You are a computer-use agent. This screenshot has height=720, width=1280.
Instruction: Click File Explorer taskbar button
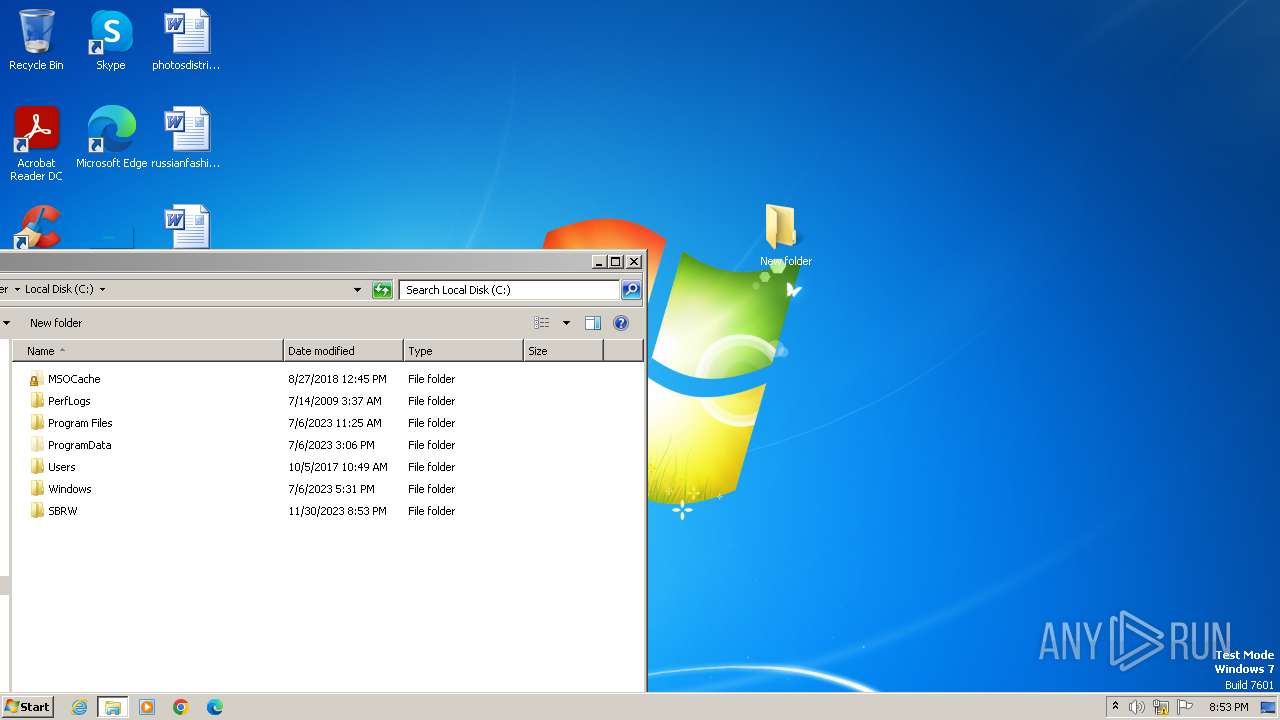113,707
